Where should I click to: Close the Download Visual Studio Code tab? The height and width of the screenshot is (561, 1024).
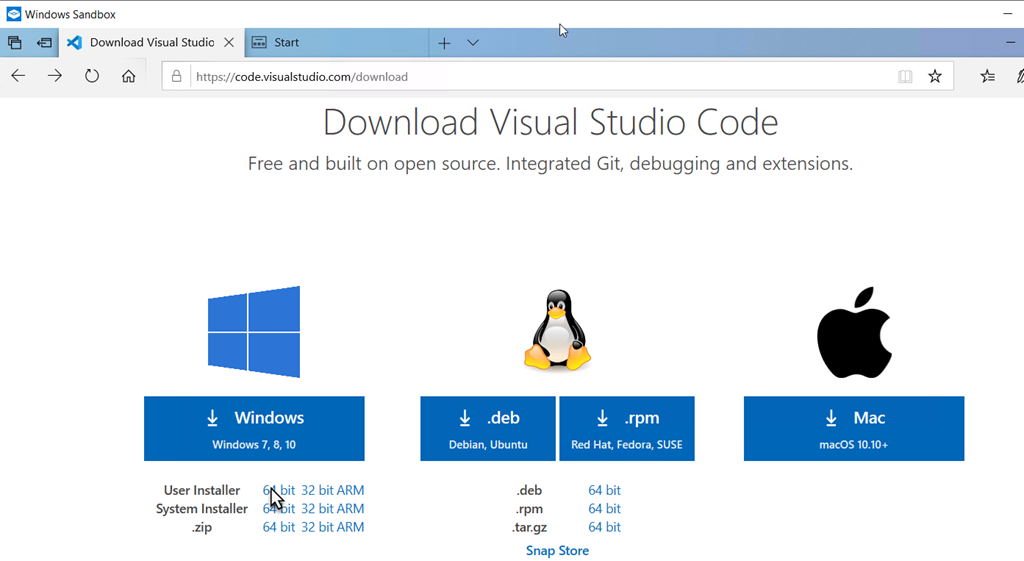[229, 43]
